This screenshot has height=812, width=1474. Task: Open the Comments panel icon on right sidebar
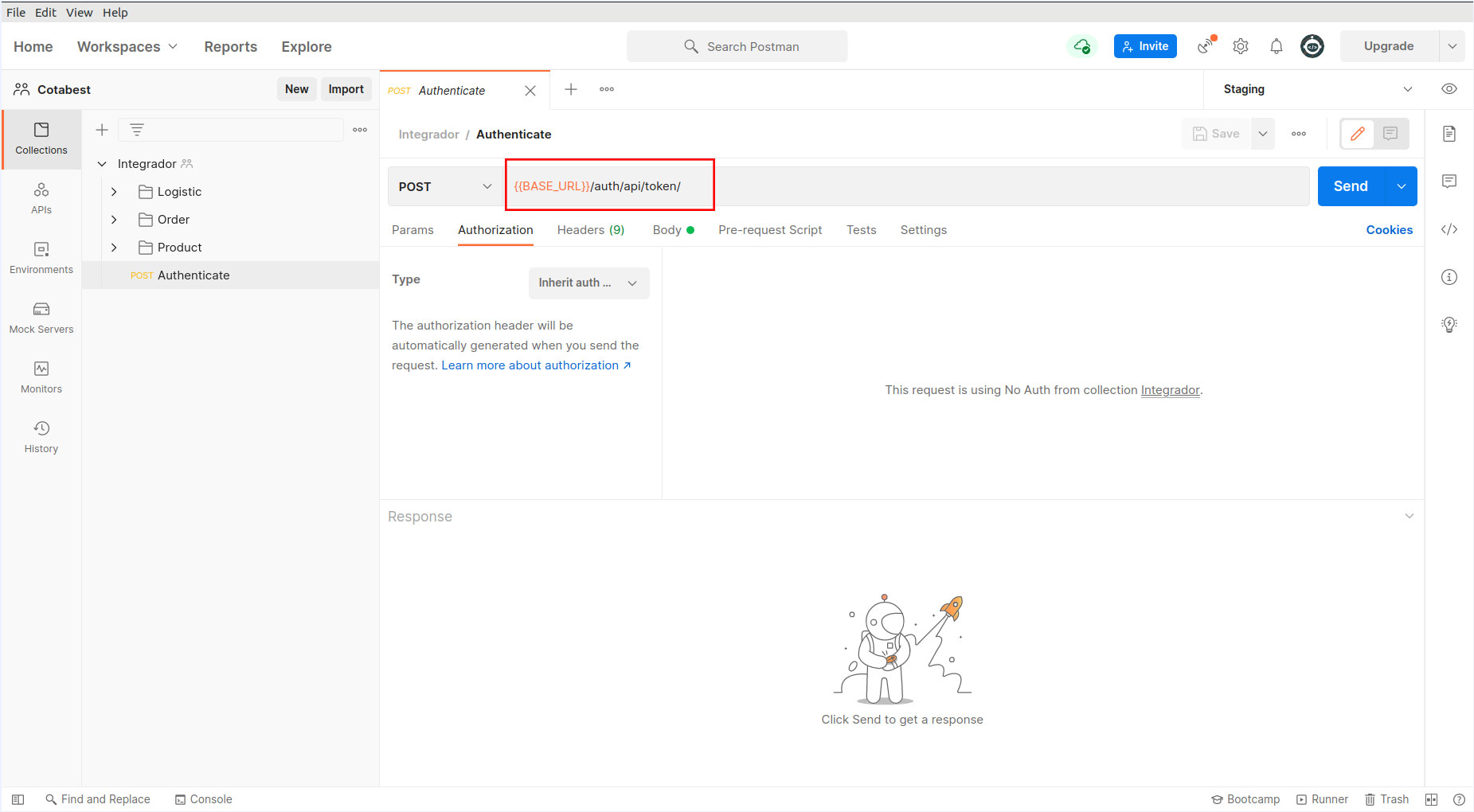tap(1449, 182)
